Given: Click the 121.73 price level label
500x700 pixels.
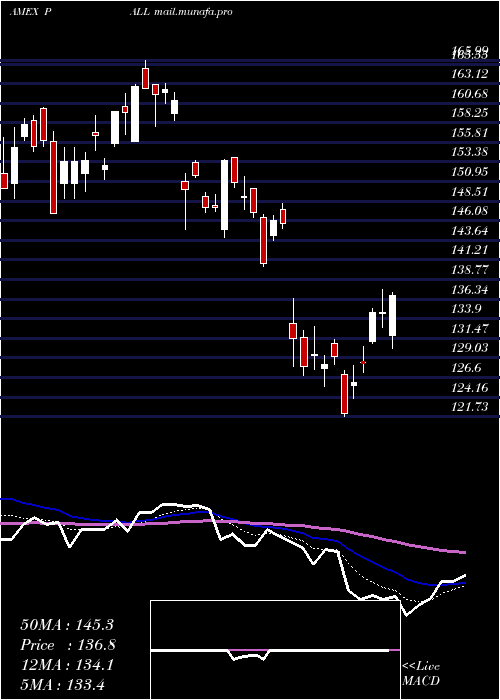Looking at the screenshot, I should tap(470, 407).
